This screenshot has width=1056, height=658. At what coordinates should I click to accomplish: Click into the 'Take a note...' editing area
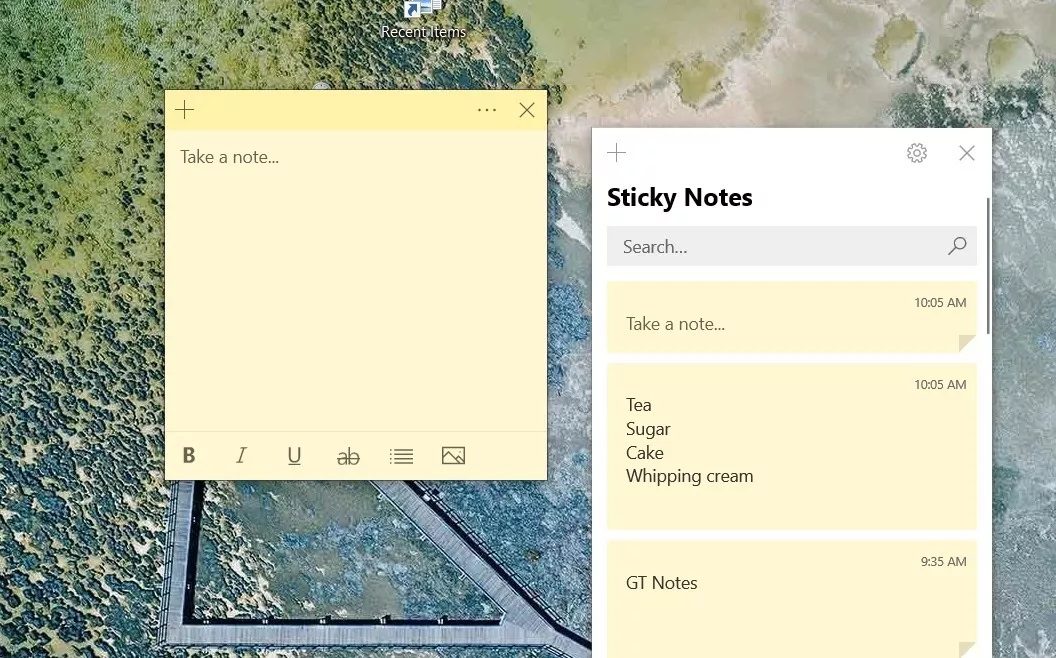pos(356,280)
